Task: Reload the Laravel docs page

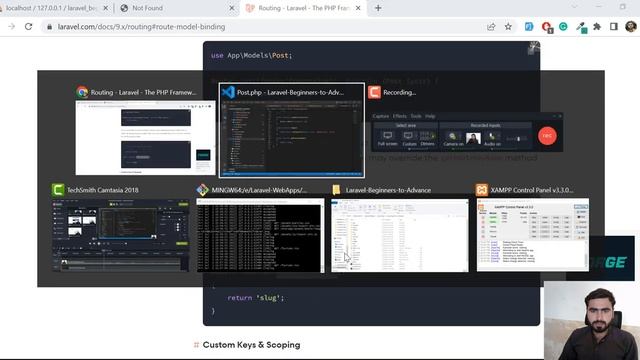Action: [x=28, y=27]
